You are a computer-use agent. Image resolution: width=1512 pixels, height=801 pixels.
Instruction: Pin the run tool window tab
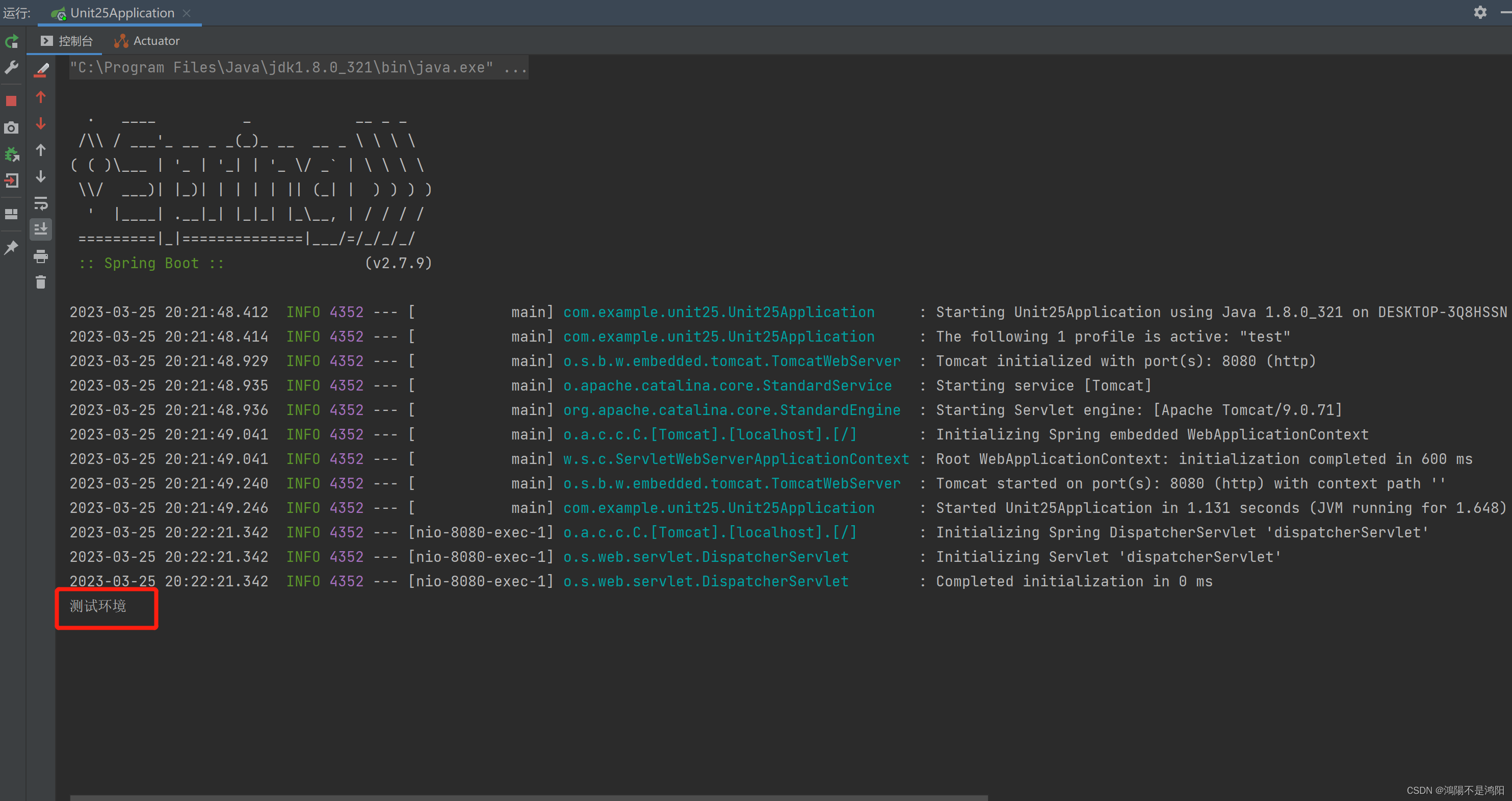11,247
